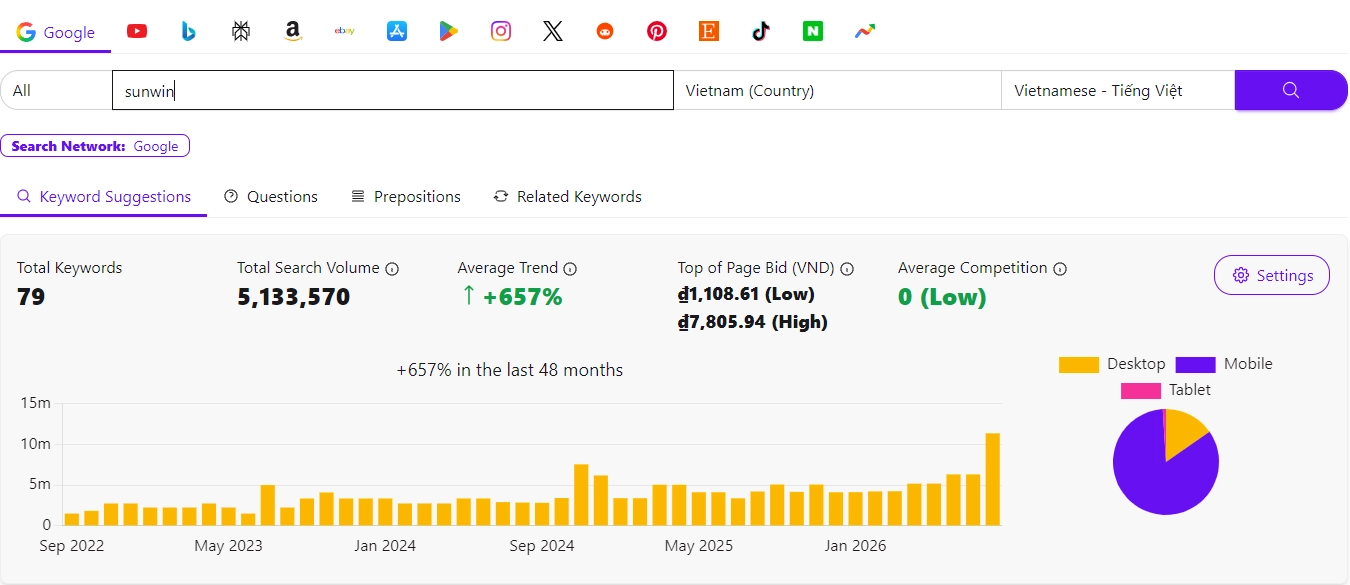Click the 15m y-axis label
This screenshot has height=585, width=1350.
(35, 403)
